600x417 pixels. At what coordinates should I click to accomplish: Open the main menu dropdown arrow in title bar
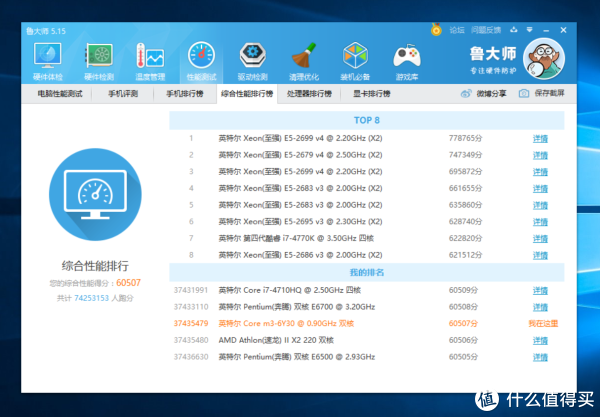(530, 29)
